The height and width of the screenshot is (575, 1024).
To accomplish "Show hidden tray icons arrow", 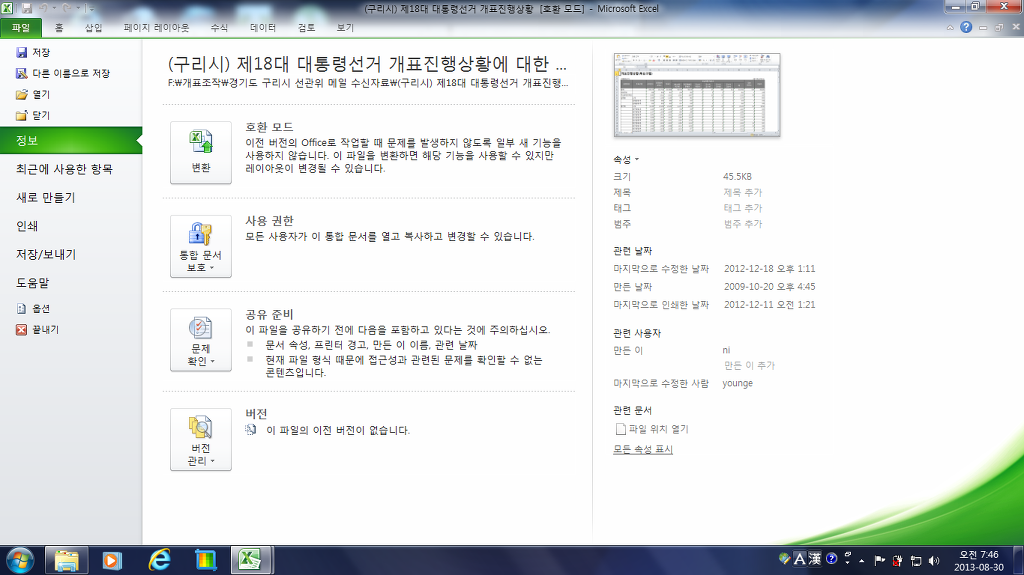I will (861, 561).
